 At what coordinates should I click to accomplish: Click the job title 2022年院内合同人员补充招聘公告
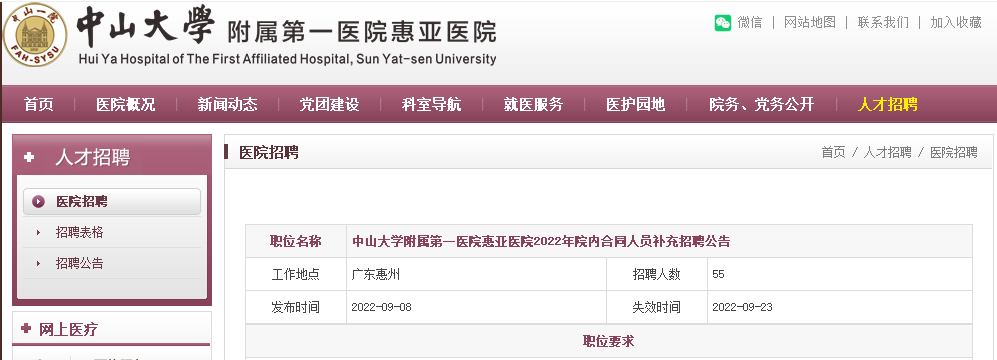541,242
